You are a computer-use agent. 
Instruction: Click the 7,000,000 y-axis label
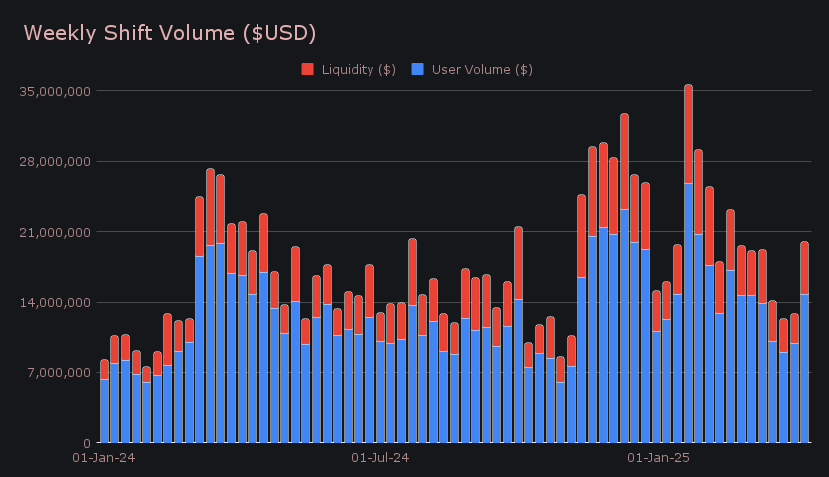(x=59, y=373)
